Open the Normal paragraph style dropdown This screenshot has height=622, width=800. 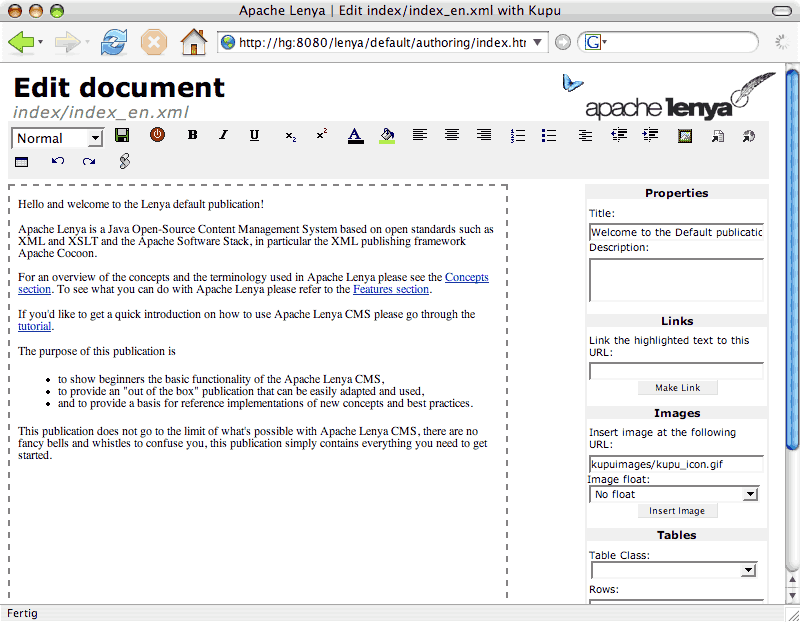pyautogui.click(x=57, y=138)
